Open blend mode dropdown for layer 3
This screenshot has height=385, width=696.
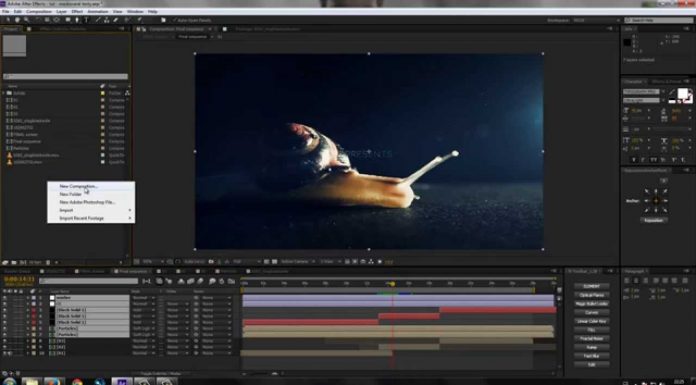[142, 310]
